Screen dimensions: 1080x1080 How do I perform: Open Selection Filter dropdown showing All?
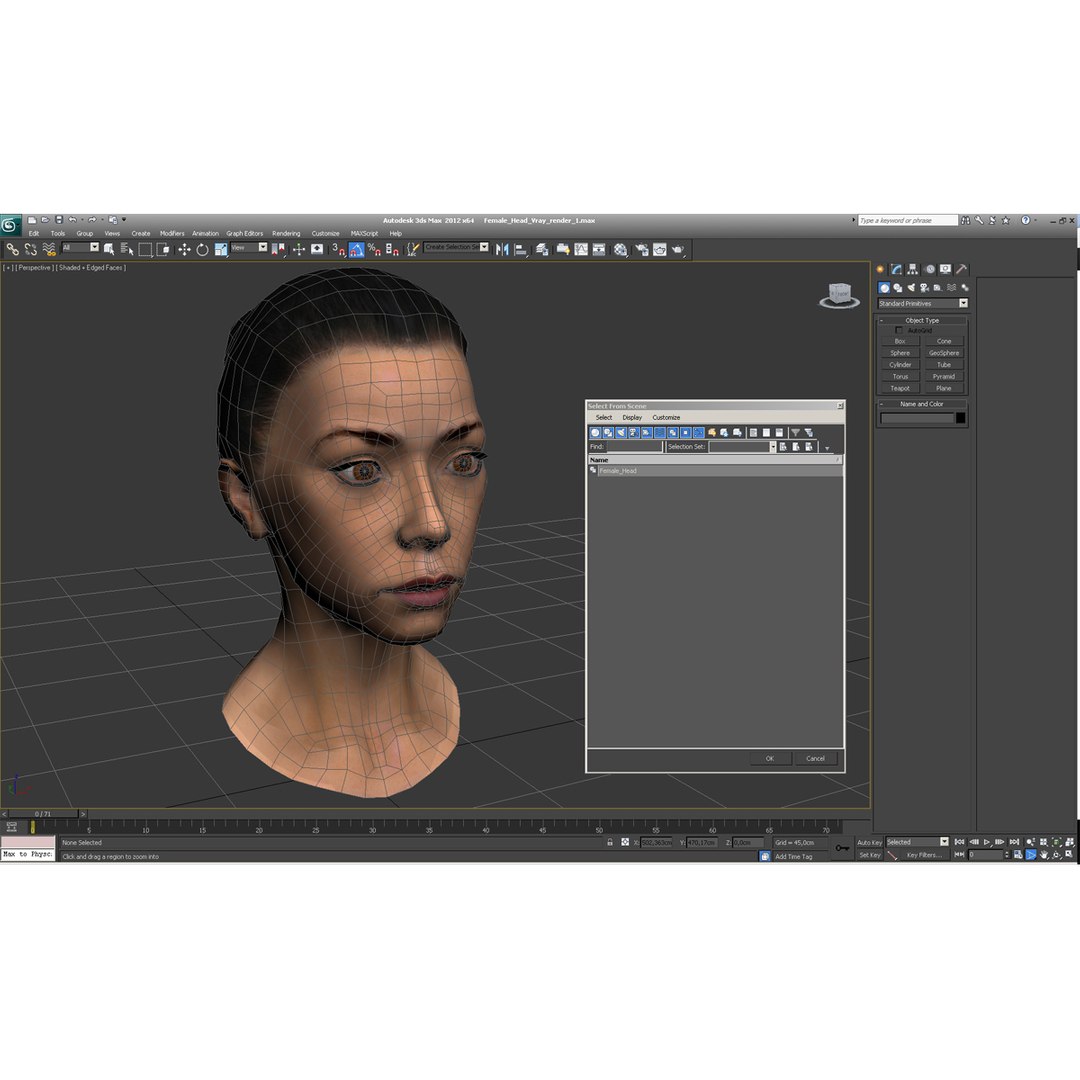point(81,247)
